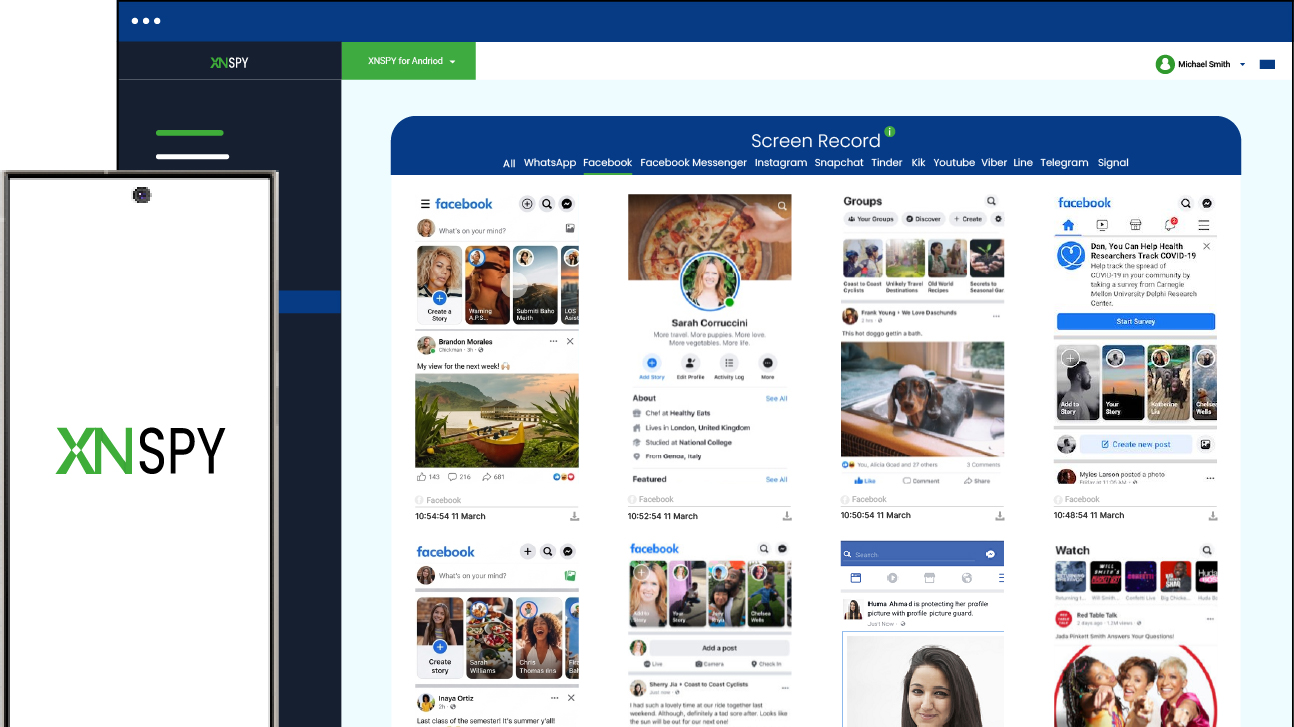Download the 10:54:54 11 March screenshot
The image size is (1294, 727).
tap(575, 516)
